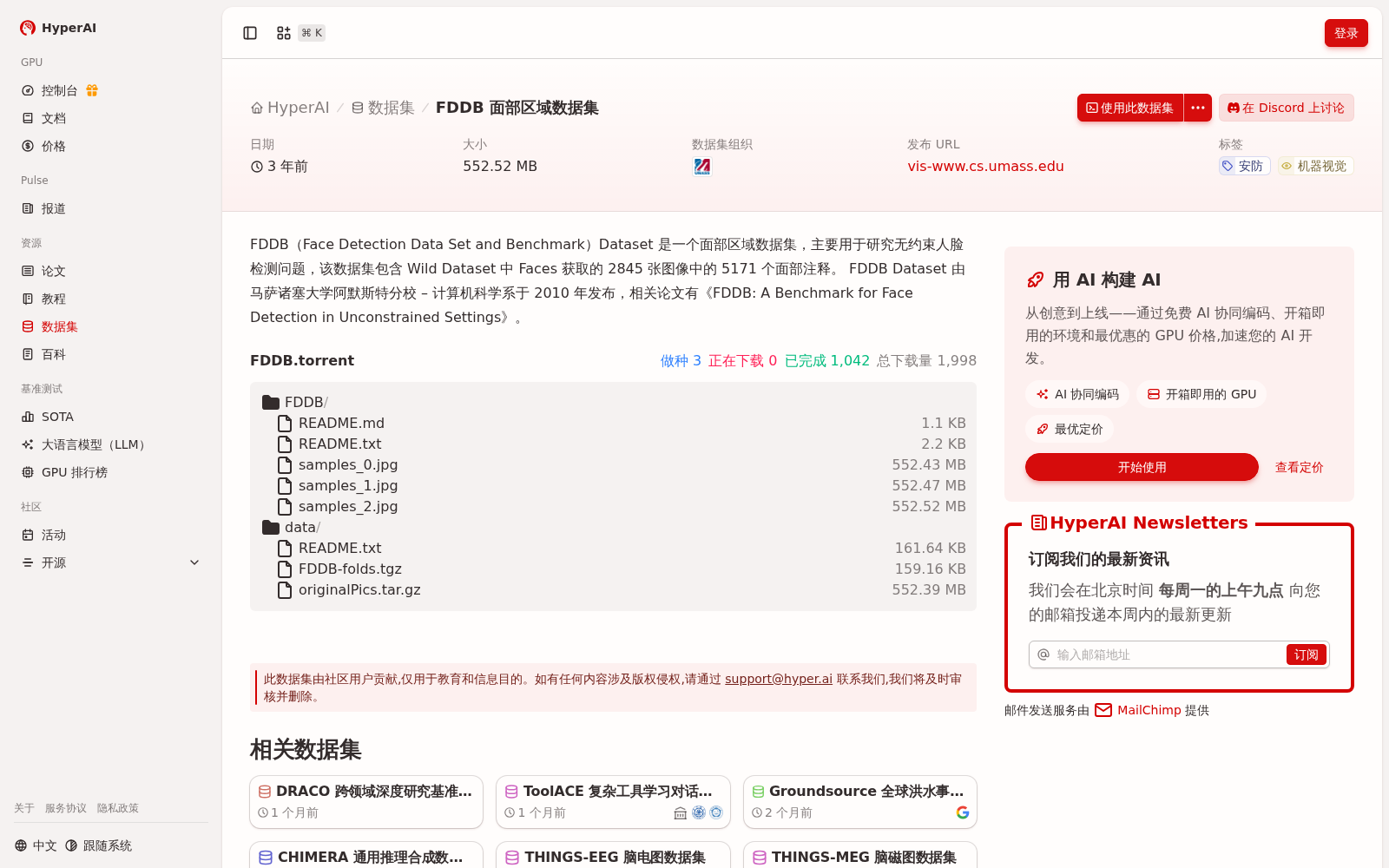Click the gift icon beside 控制台
Screen dimensions: 1389x868
[x=92, y=90]
